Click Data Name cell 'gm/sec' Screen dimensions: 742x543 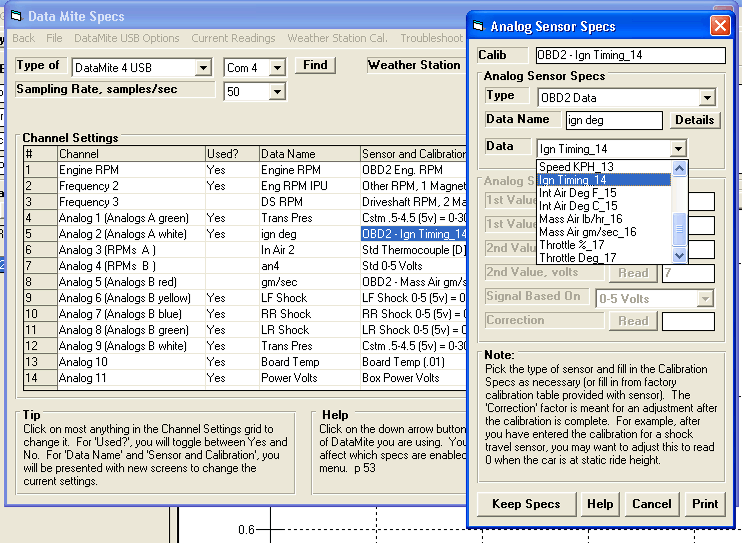click(x=309, y=282)
